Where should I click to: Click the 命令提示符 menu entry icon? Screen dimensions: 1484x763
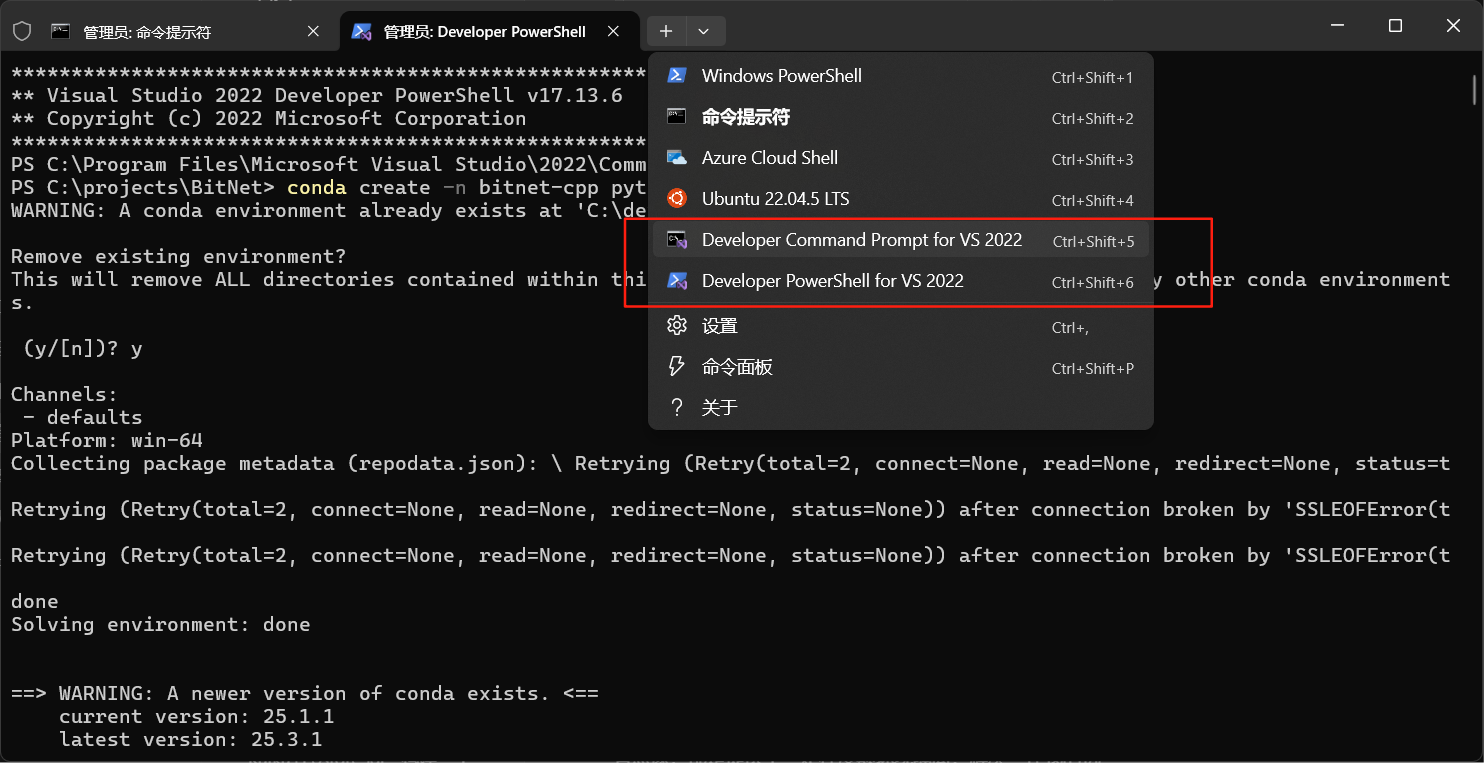point(677,116)
